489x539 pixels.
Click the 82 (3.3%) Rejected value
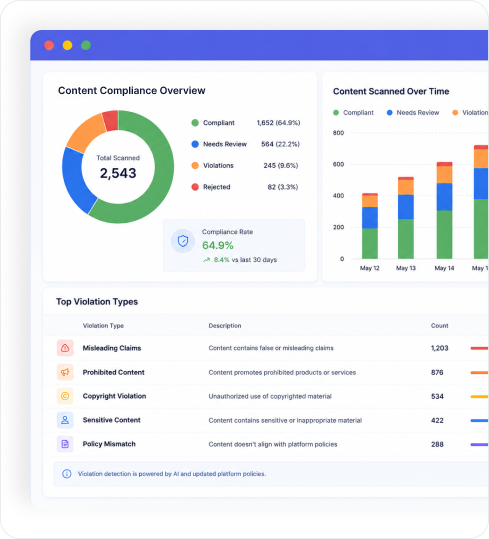(x=283, y=187)
